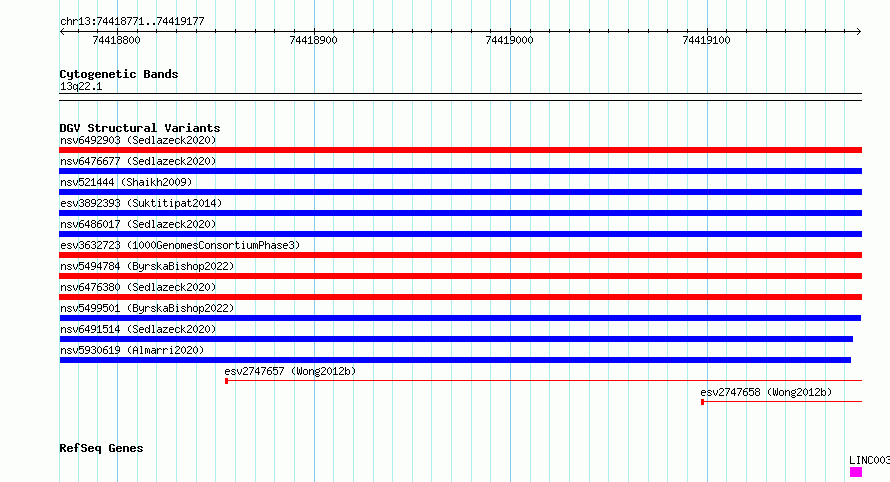
Task: Click the red bar under nsv5494784
Action: pyautogui.click(x=460, y=276)
